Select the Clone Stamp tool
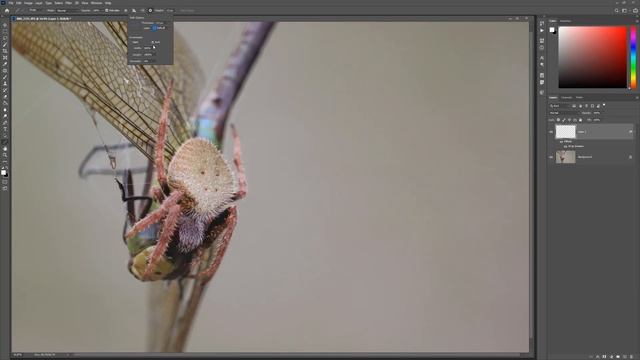Screen dimensions: 640x360 coord(5,84)
